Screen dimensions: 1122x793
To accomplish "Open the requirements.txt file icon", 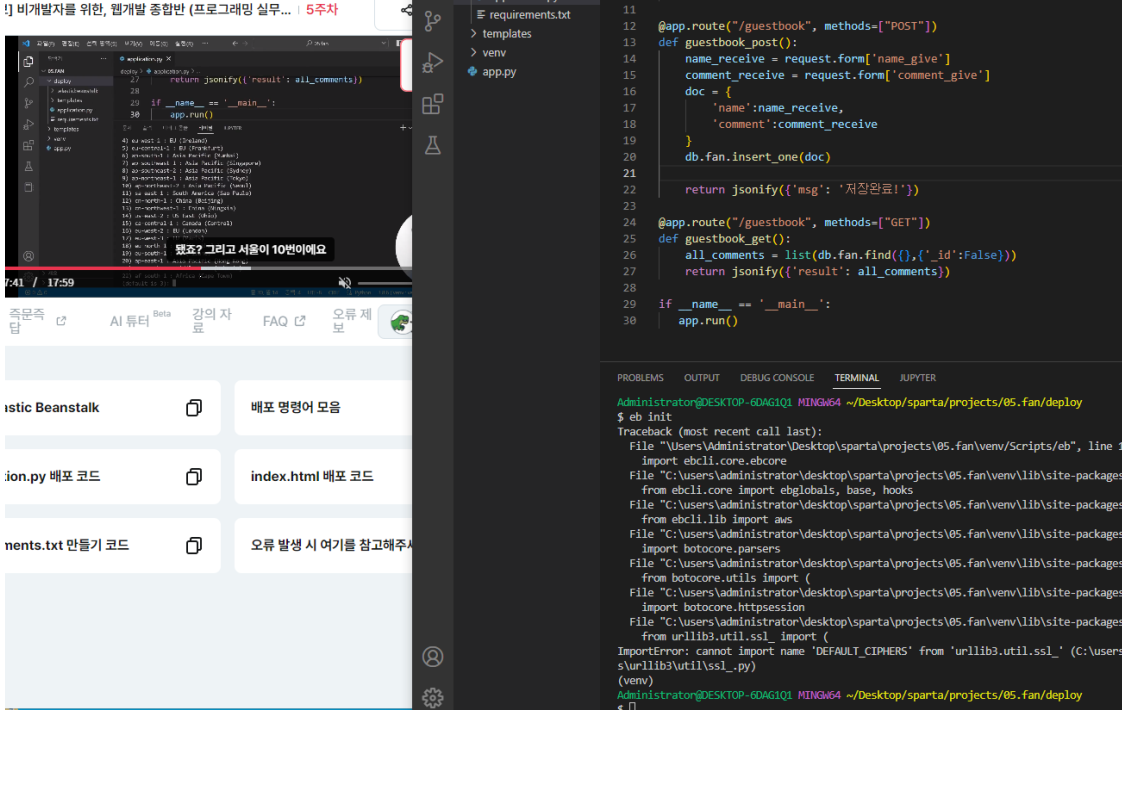I will (x=481, y=14).
